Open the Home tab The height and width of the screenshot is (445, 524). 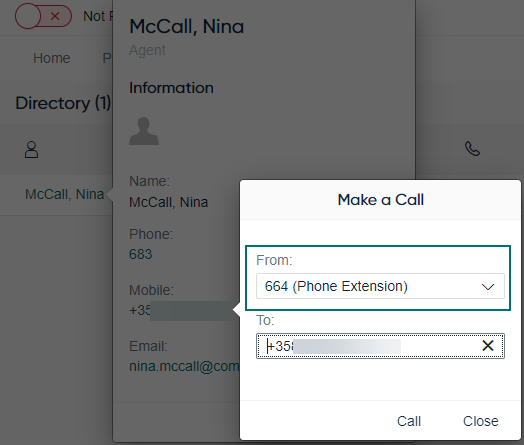pyautogui.click(x=52, y=58)
